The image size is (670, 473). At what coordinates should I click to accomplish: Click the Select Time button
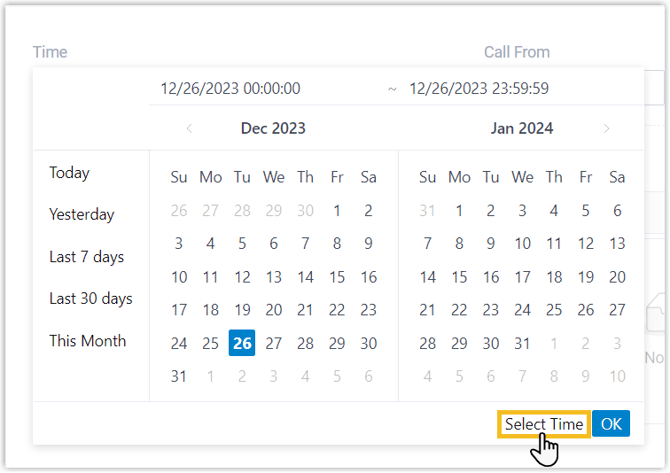[543, 424]
